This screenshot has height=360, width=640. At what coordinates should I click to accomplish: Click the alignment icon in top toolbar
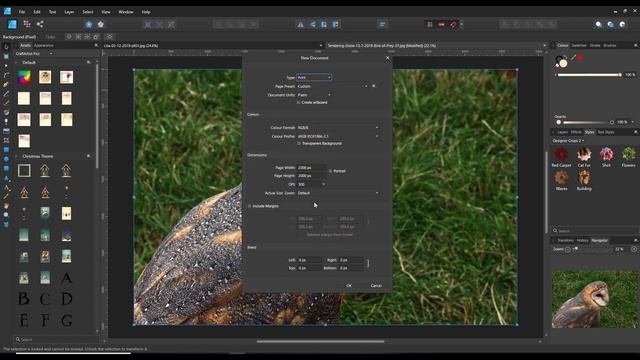click(382, 24)
